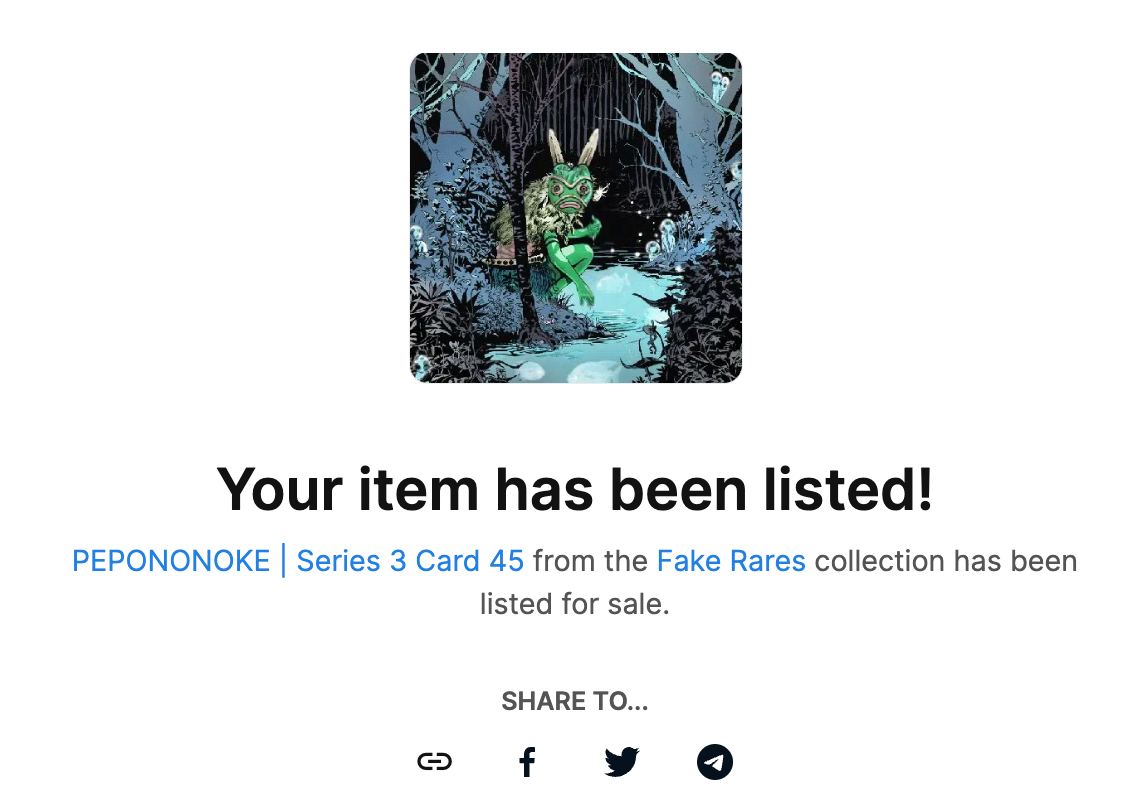Screen dimensions: 1128x810
Task: Click the PEPONONOKE card artwork thumbnail
Action: [x=576, y=218]
